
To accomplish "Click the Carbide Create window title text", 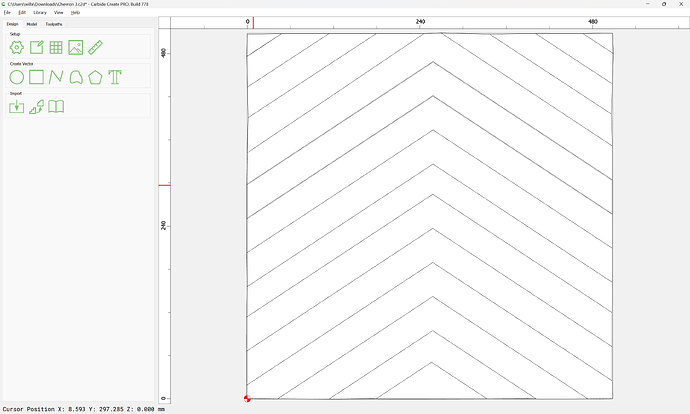I will pos(78,4).
